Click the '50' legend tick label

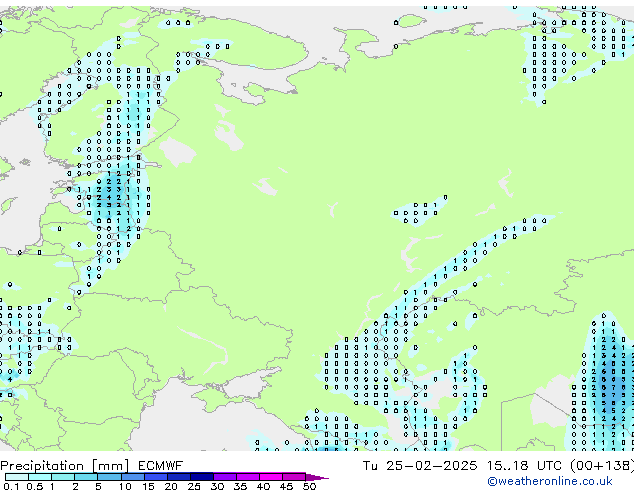pos(309,486)
